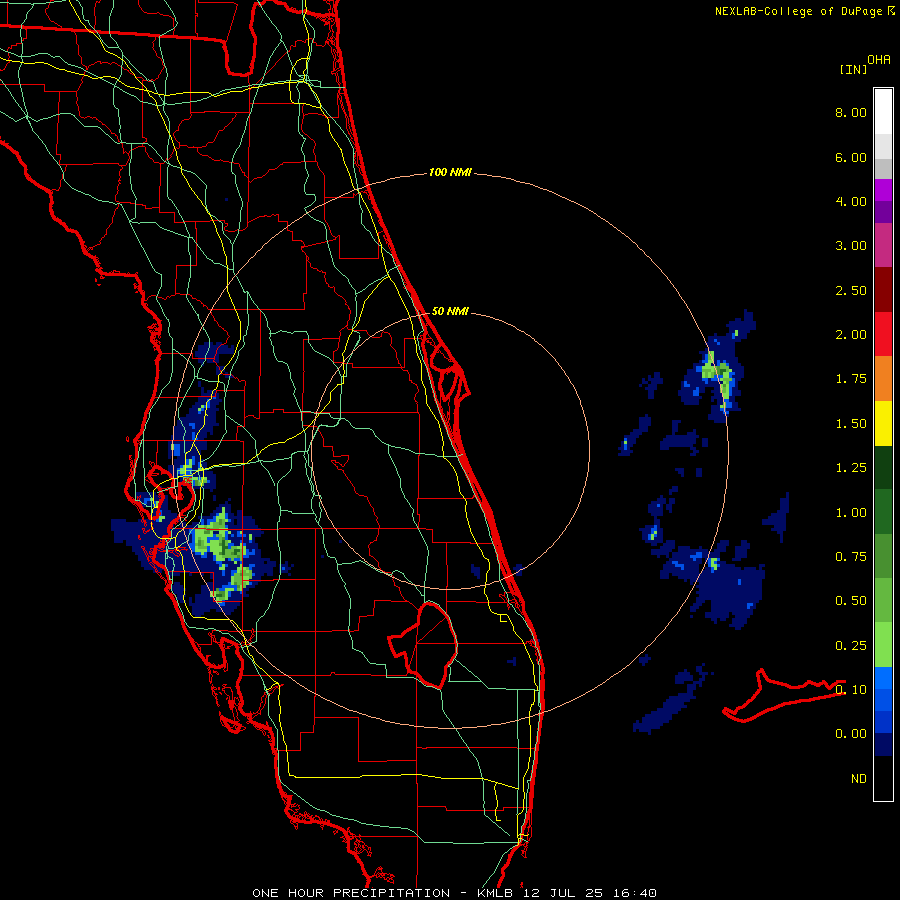
Task: Pick the bright magenta legend swatch
Action: point(883,190)
